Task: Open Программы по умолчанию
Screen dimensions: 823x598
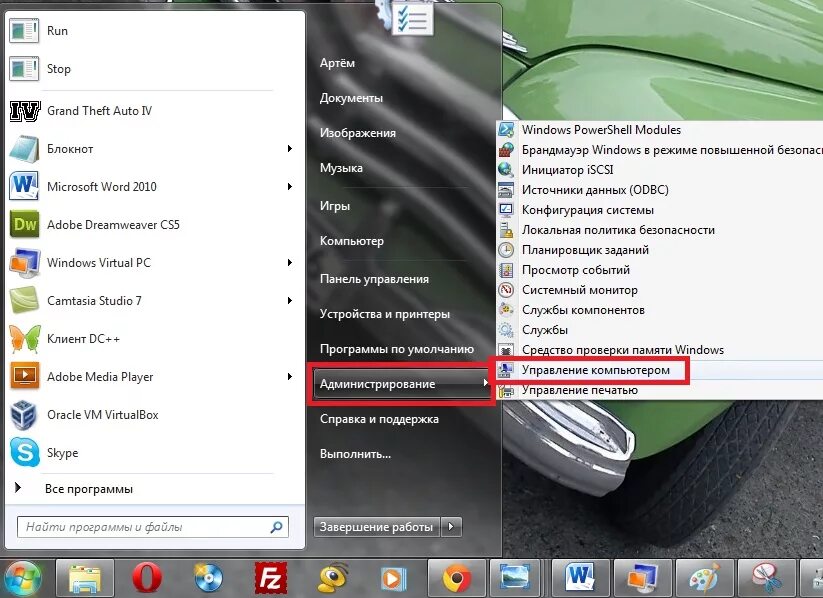Action: [x=397, y=349]
